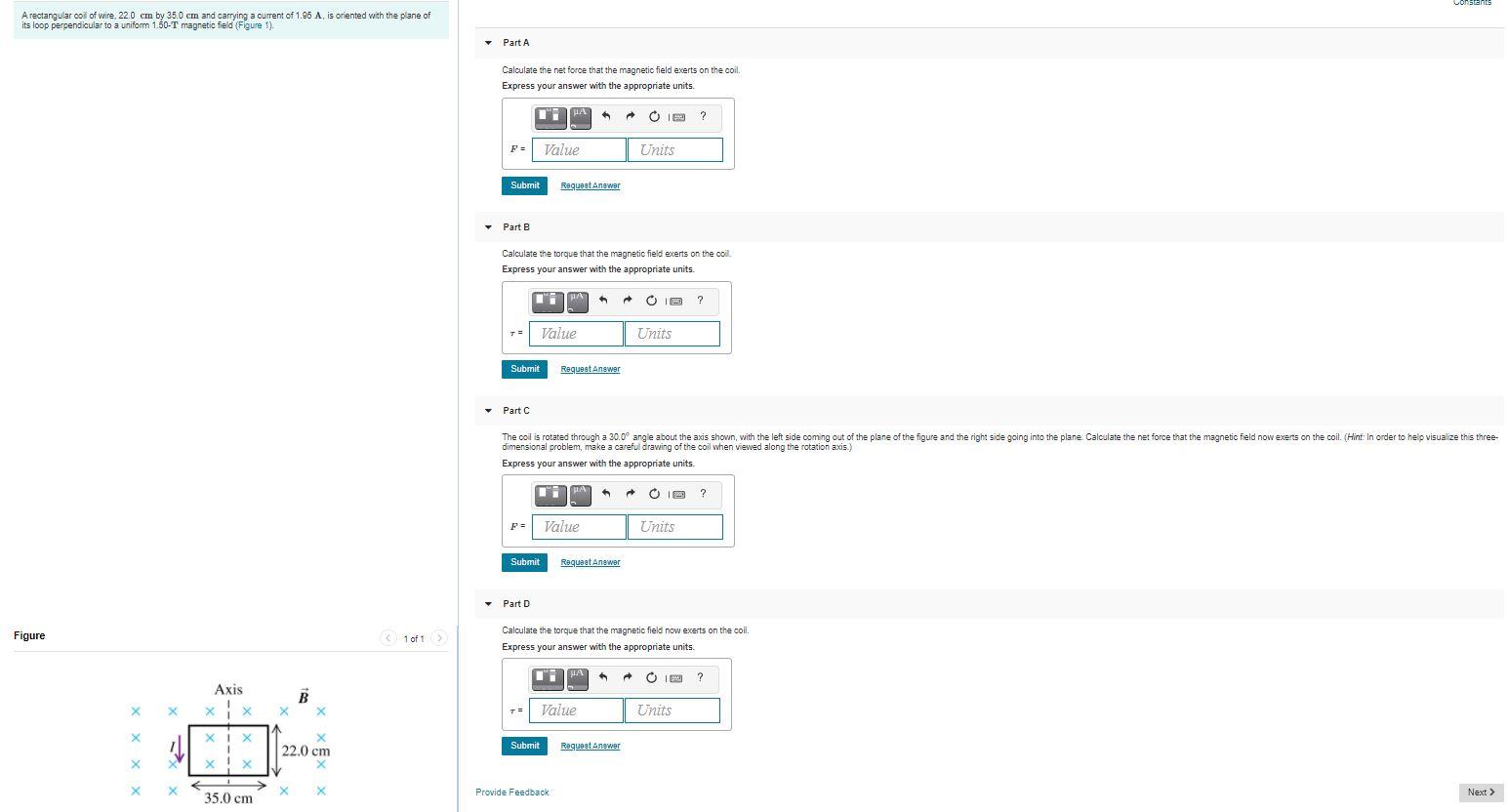Viewport: 1508px width, 812px height.
Task: Click the Part A force Value field
Action: pos(580,149)
